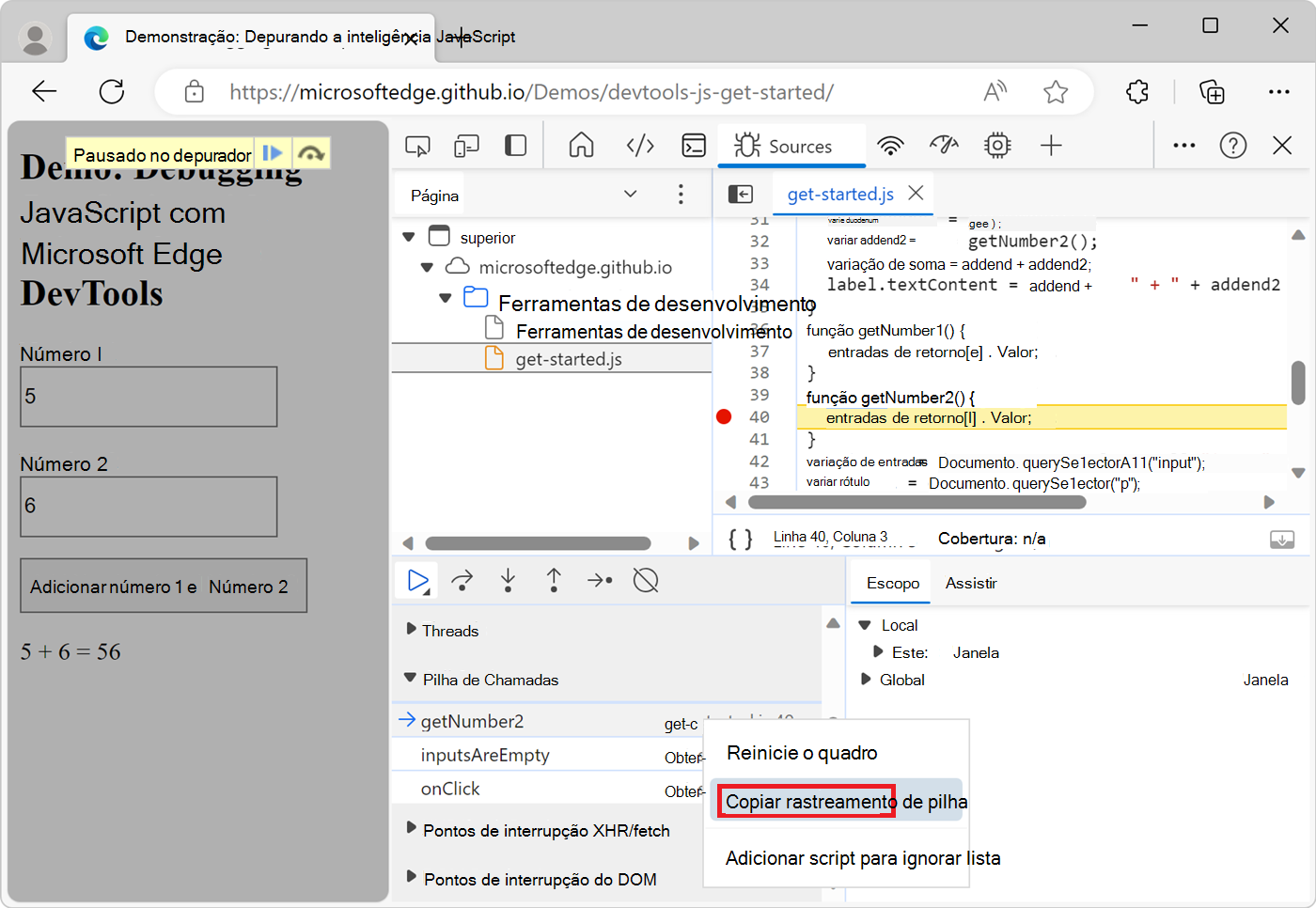
Task: Open Collections icon in browser toolbar
Action: pyautogui.click(x=1212, y=91)
